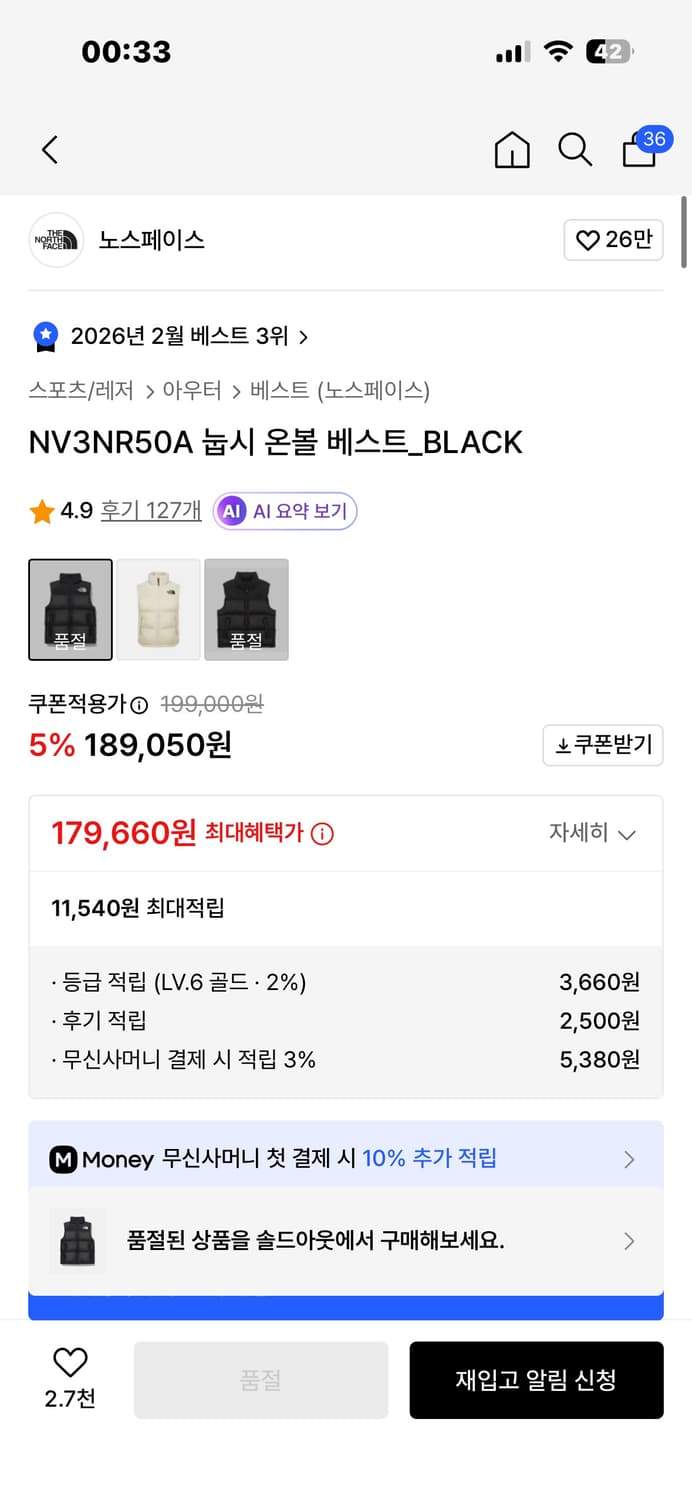Tap the 재입고 알림 신청 button
Image resolution: width=692 pixels, height=1500 pixels.
coord(537,1380)
